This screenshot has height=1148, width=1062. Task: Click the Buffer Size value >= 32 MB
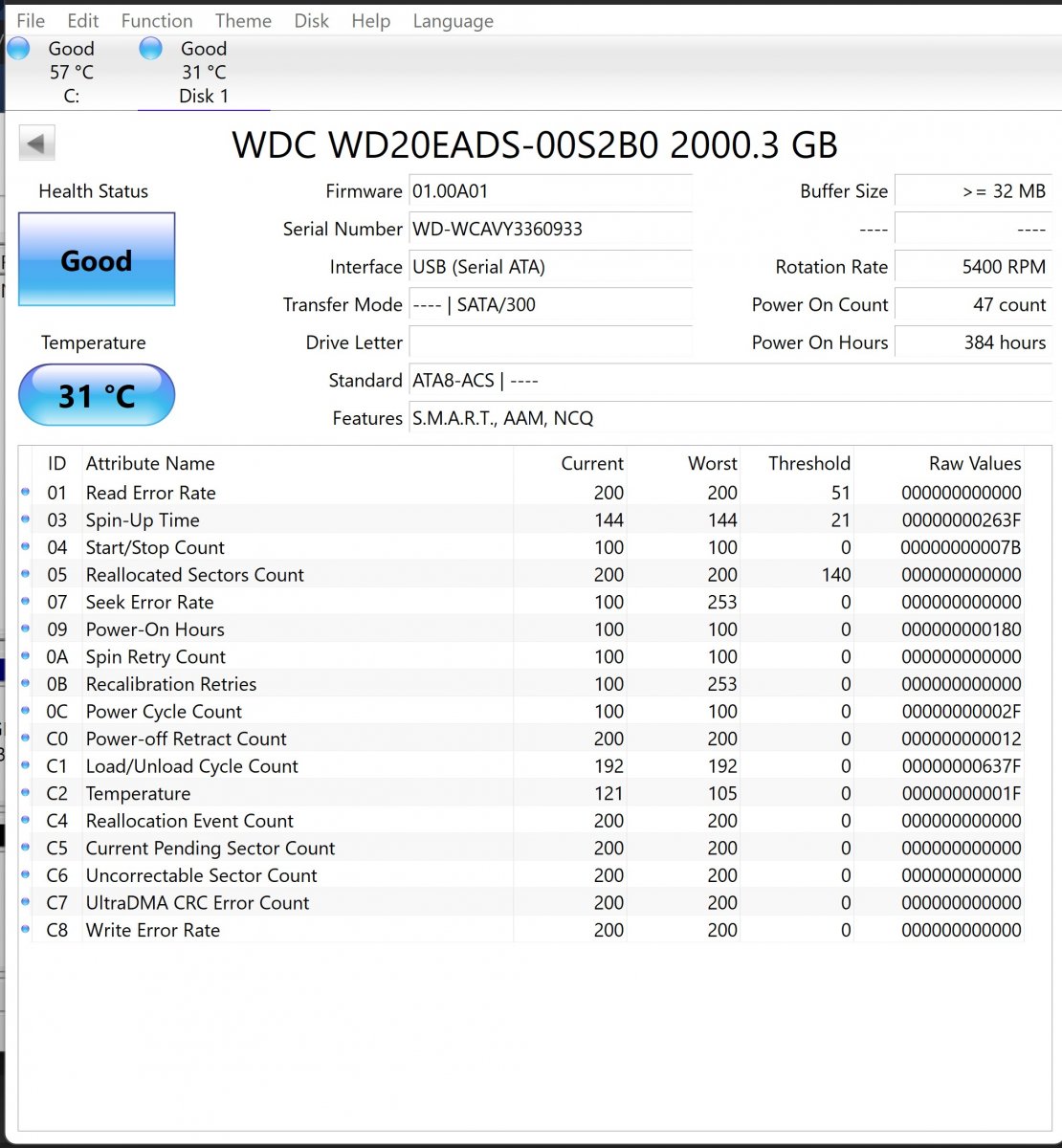pyautogui.click(x=973, y=190)
